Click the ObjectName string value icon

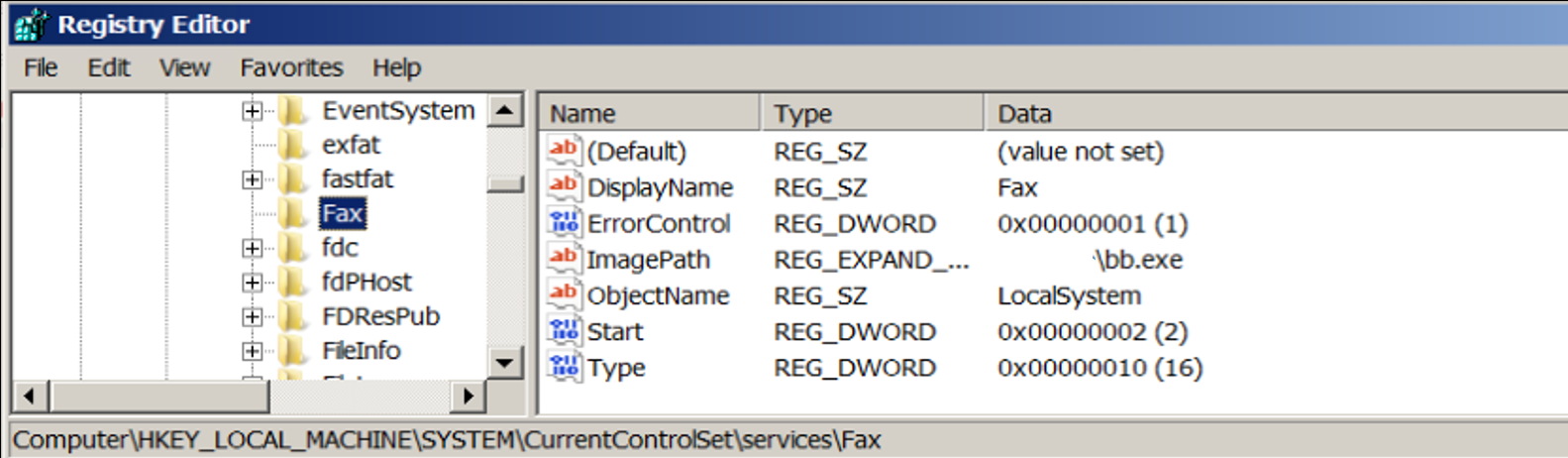pyautogui.click(x=564, y=294)
